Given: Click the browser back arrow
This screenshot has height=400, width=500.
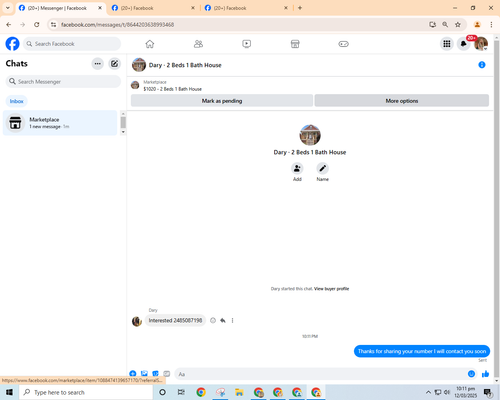Looking at the screenshot, I should point(9,24).
